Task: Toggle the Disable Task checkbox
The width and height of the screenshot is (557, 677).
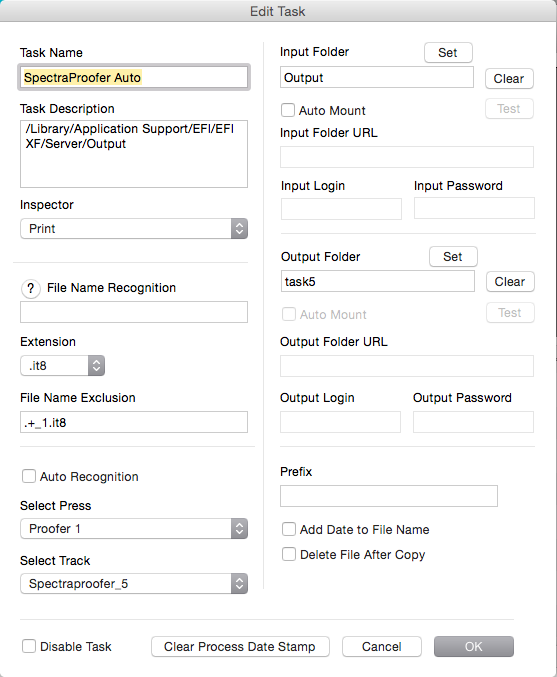Action: click(x=29, y=646)
